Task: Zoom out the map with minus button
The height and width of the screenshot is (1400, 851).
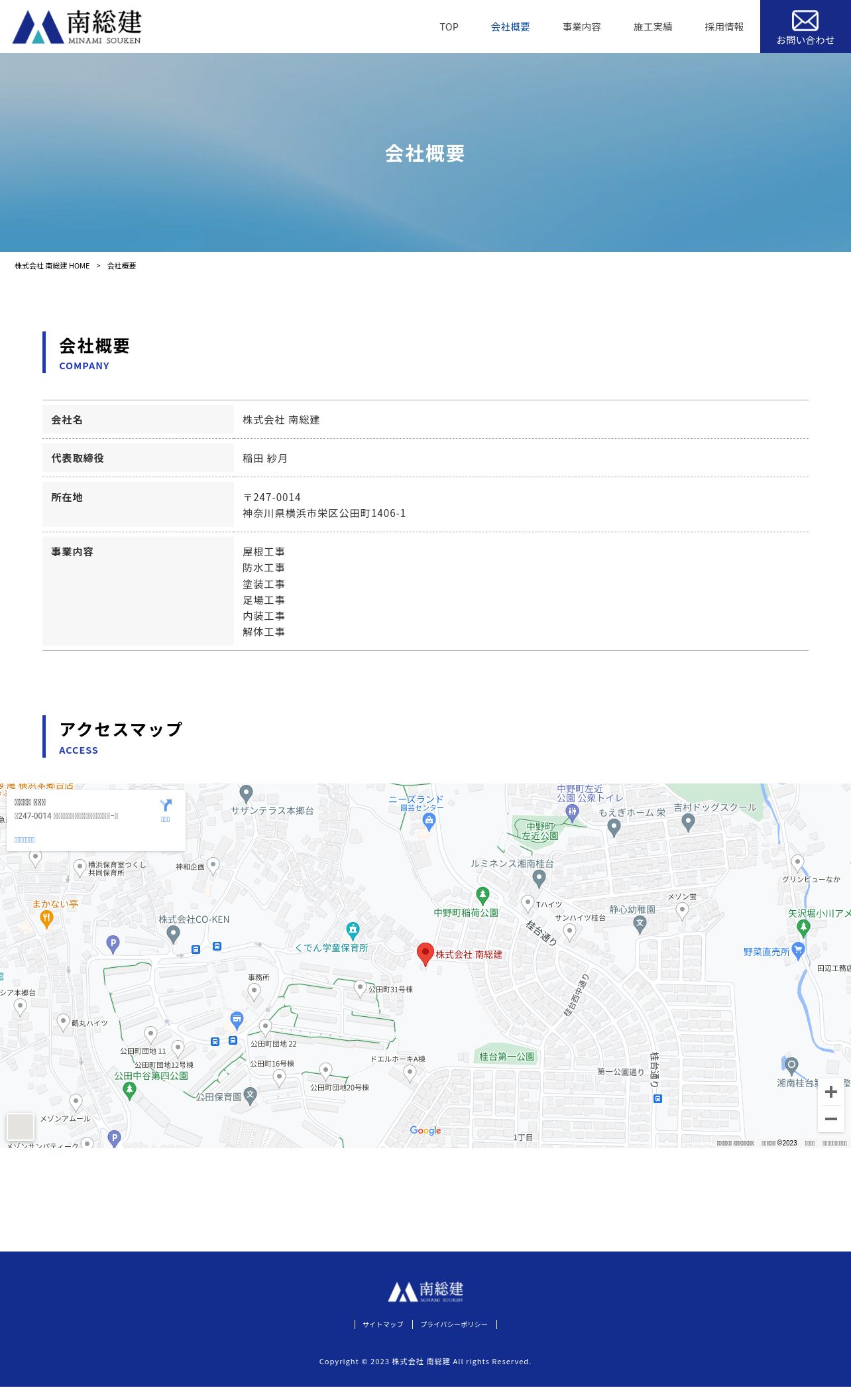Action: pyautogui.click(x=831, y=1119)
